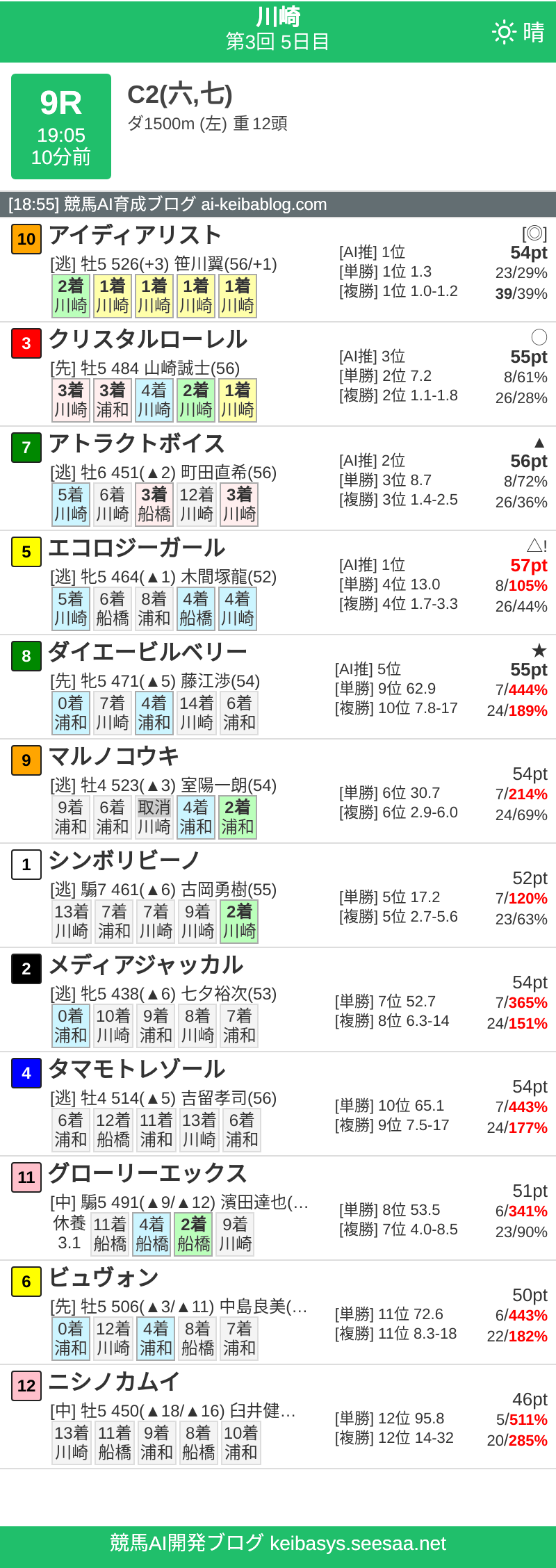
Task: Click the ★ mark for ダイエービルベリー
Action: [539, 650]
